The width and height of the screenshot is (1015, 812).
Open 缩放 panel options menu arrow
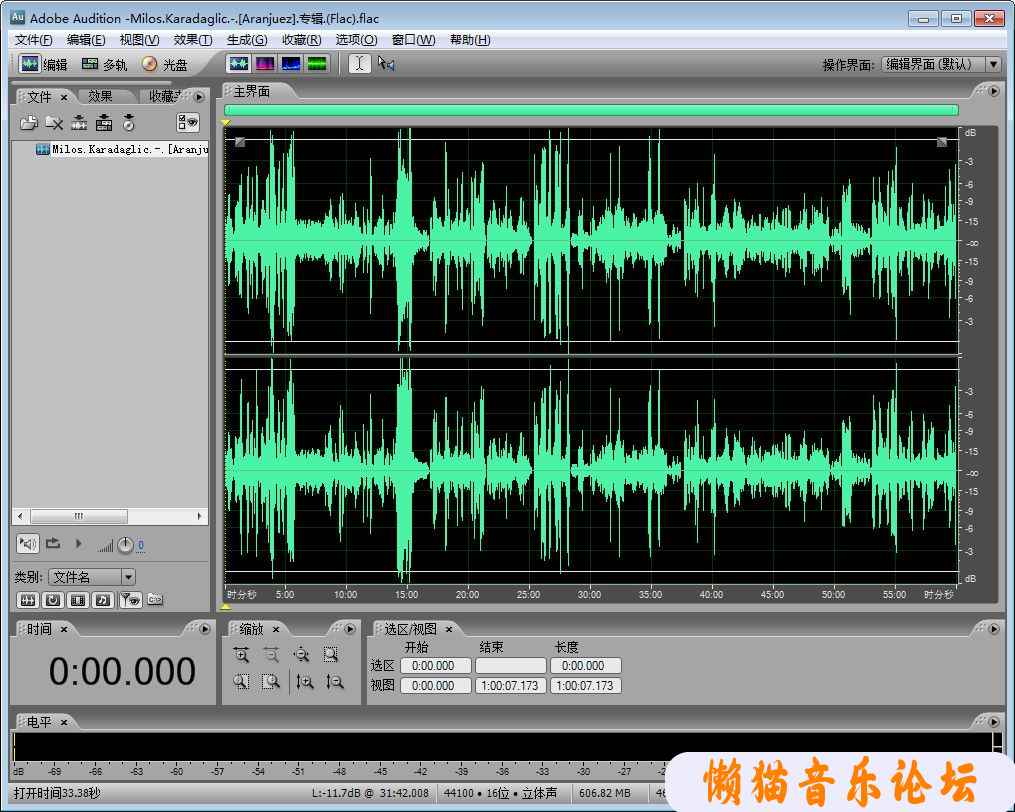click(350, 629)
